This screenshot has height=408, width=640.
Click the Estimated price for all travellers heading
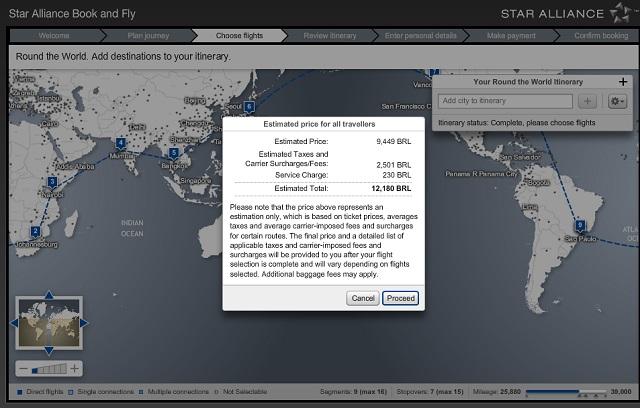click(x=319, y=124)
